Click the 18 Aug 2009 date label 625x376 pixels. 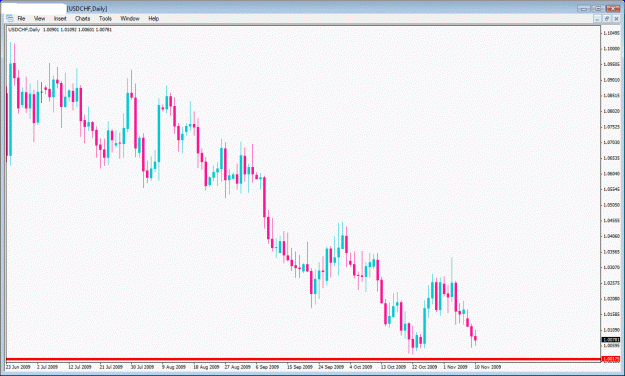tap(206, 367)
